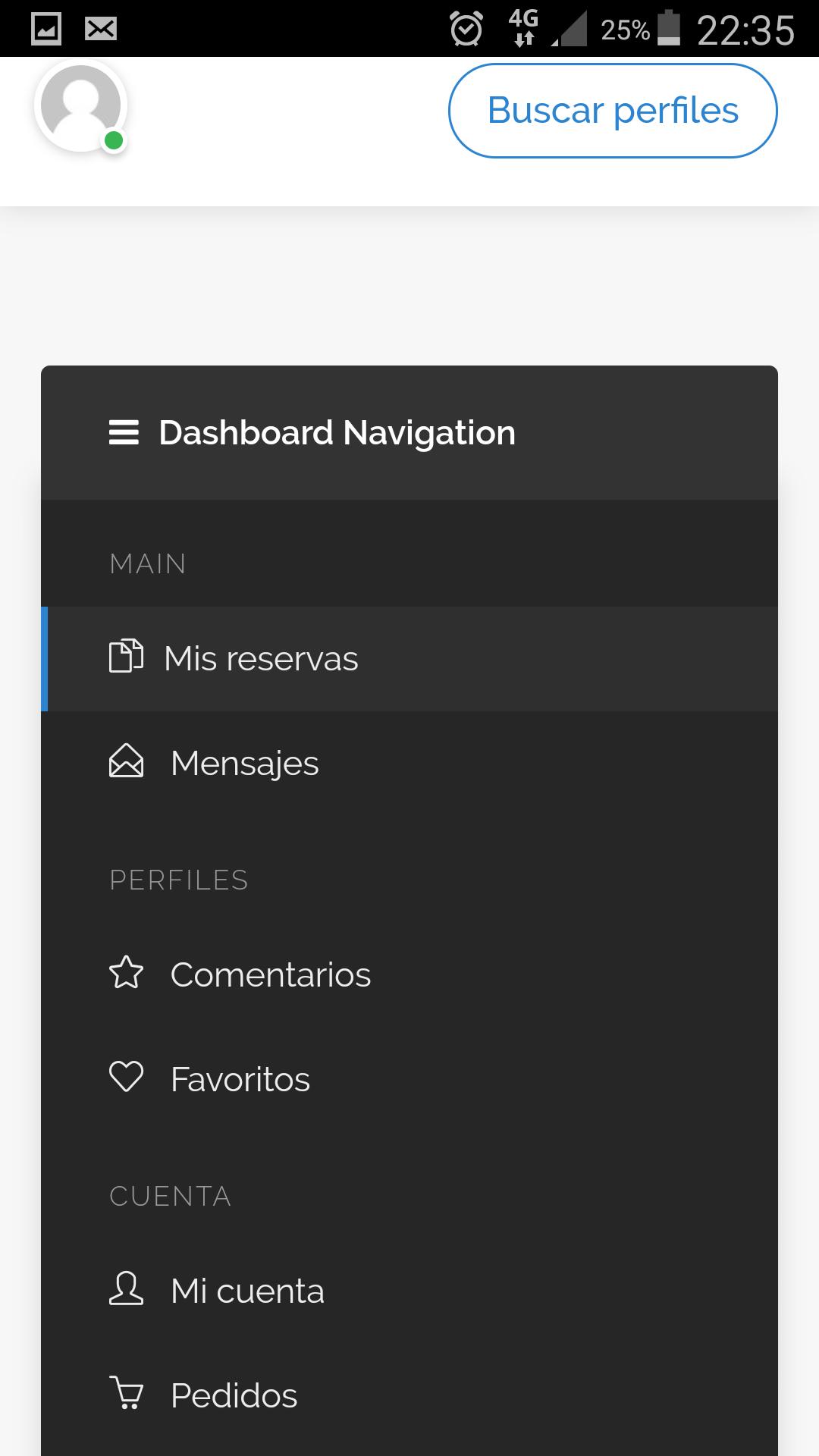The width and height of the screenshot is (819, 1456).
Task: Select Comentarios in the sidebar
Action: (409, 974)
